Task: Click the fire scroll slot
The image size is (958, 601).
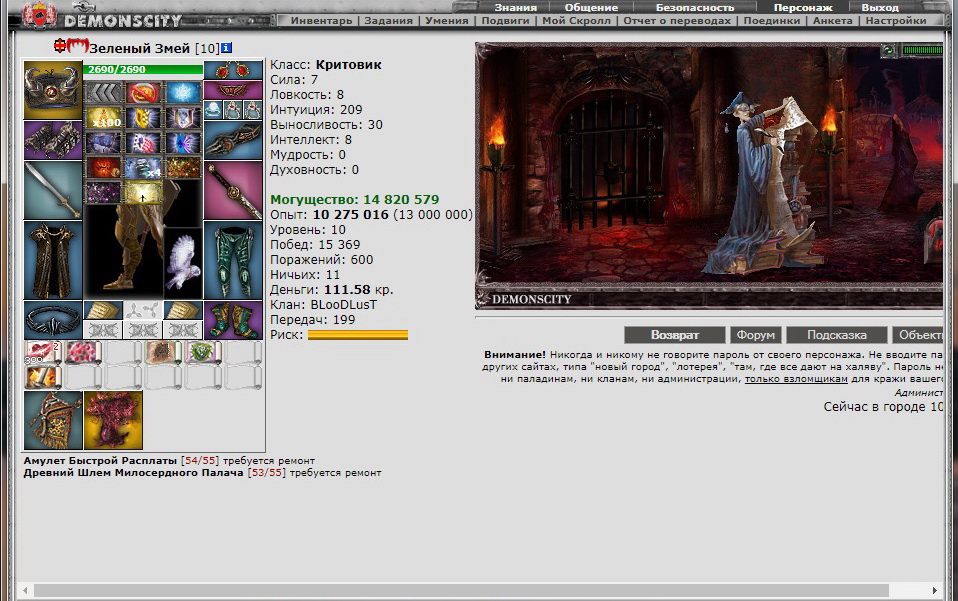Action: [43, 377]
